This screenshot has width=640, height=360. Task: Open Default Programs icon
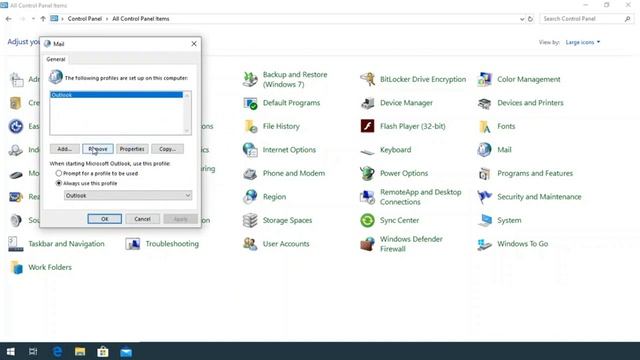pyautogui.click(x=250, y=103)
